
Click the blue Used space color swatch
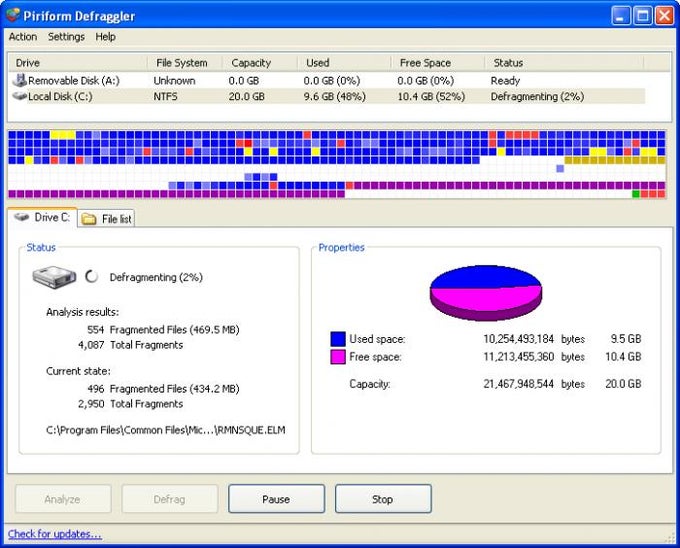pyautogui.click(x=338, y=339)
